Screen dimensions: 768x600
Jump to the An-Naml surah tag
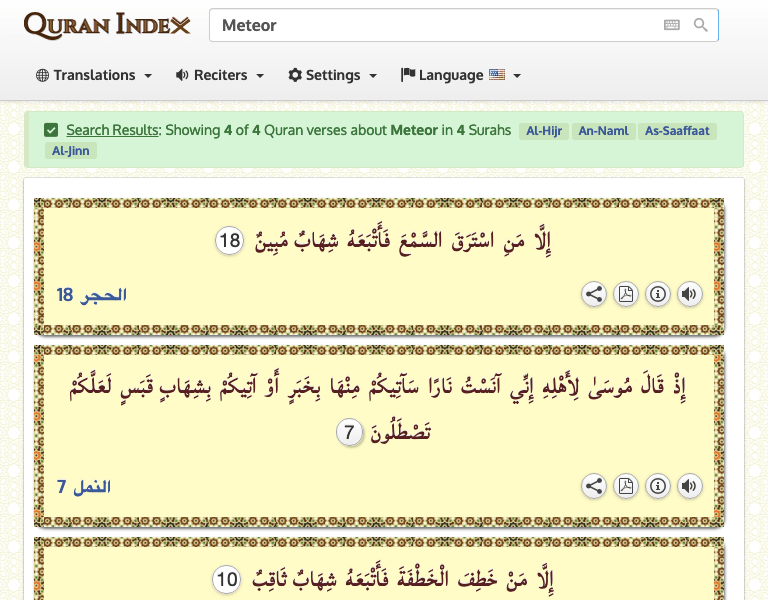click(x=603, y=131)
